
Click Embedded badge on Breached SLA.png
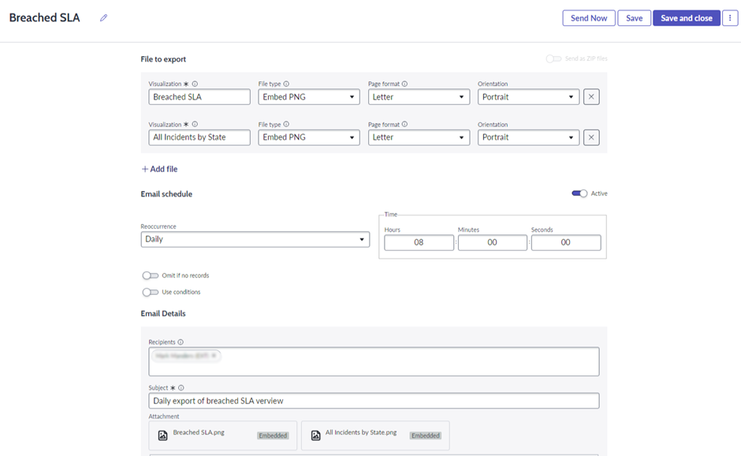click(x=273, y=435)
